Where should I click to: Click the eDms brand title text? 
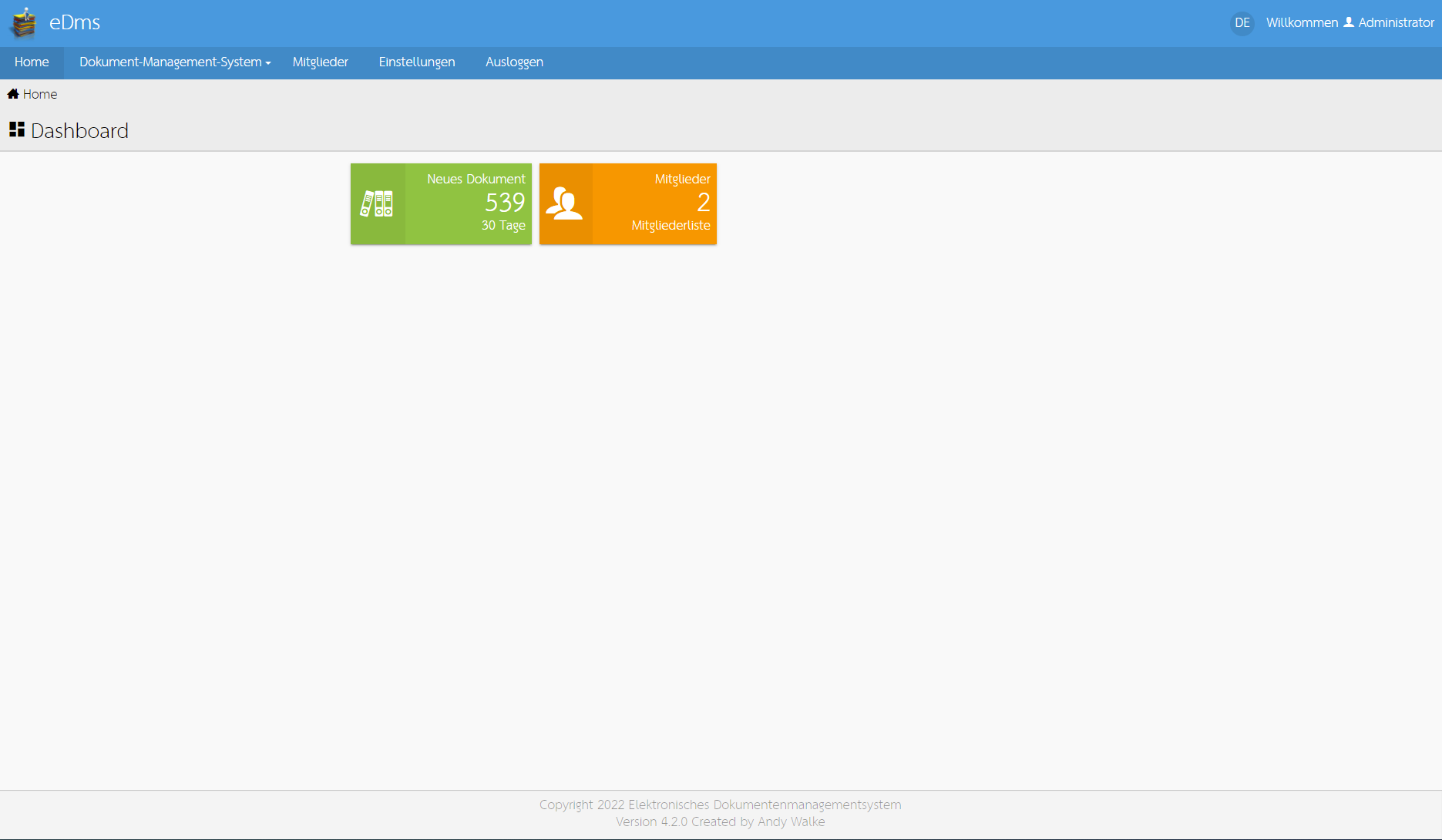75,23
